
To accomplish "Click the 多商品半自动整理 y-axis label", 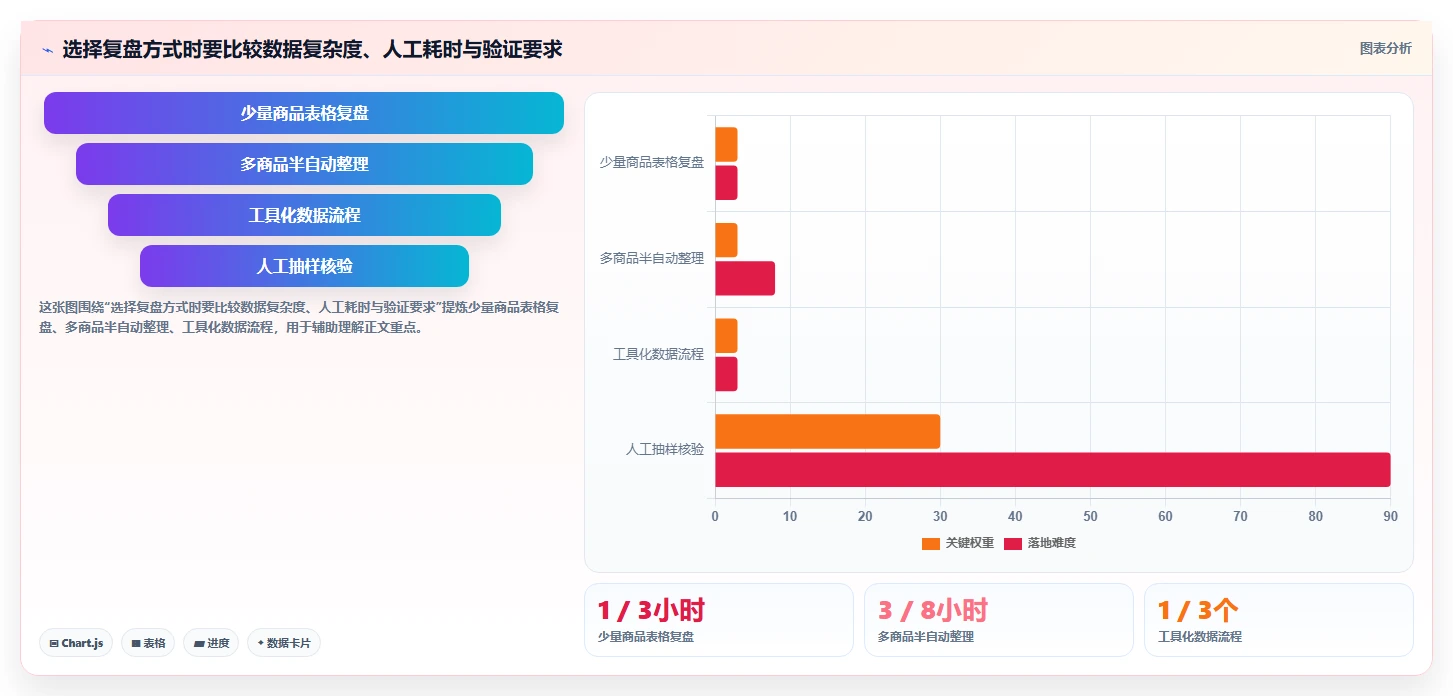I will (x=652, y=258).
